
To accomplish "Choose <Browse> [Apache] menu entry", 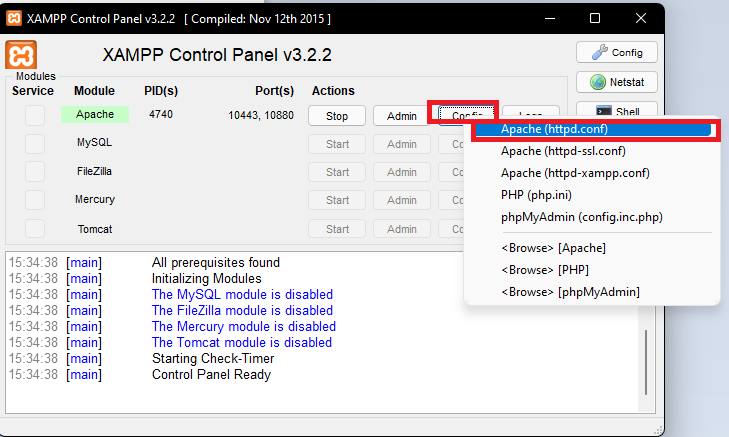I will (553, 248).
